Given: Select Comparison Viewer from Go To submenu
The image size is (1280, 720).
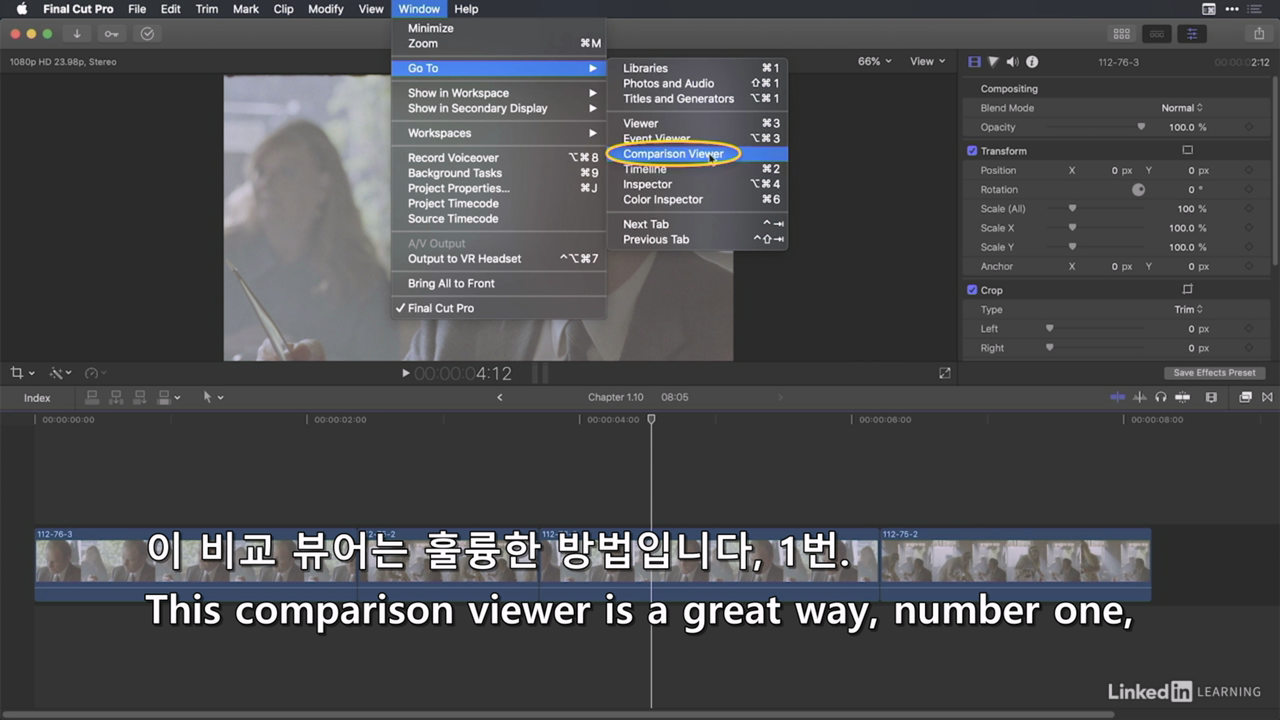Looking at the screenshot, I should (698, 154).
